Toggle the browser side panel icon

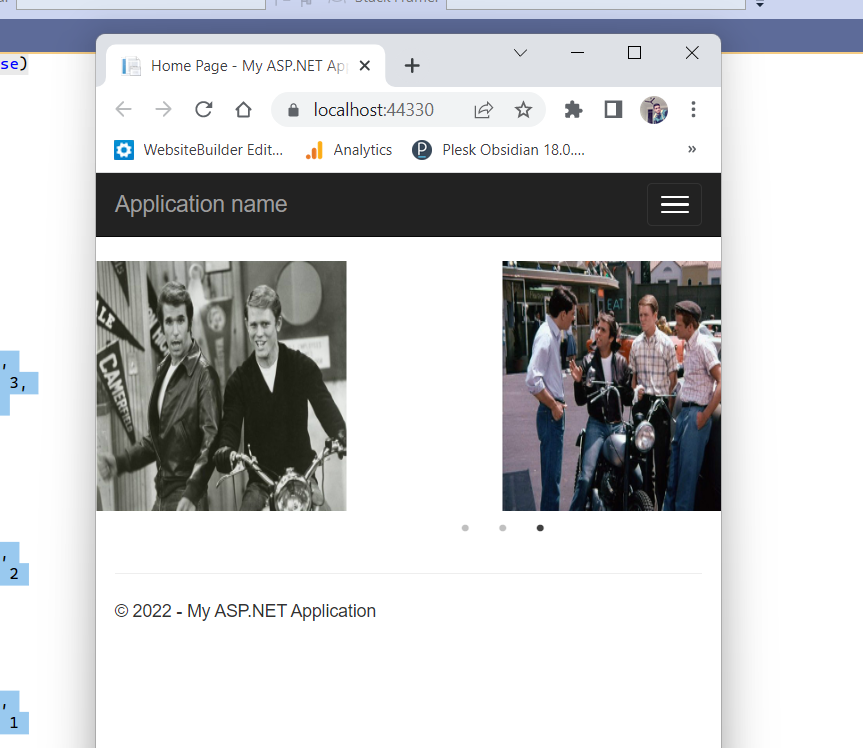coord(613,110)
